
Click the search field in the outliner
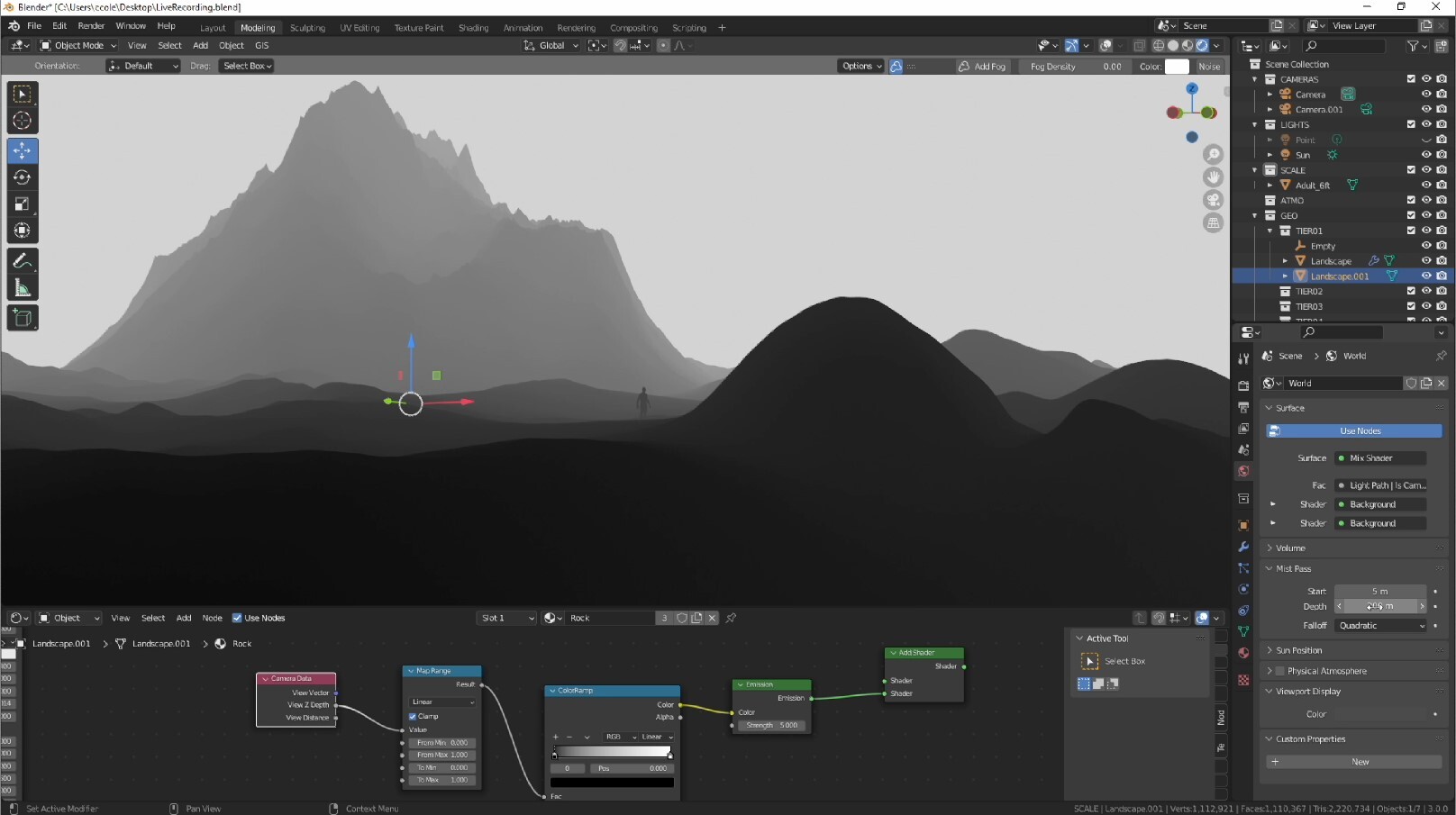pos(1342,46)
